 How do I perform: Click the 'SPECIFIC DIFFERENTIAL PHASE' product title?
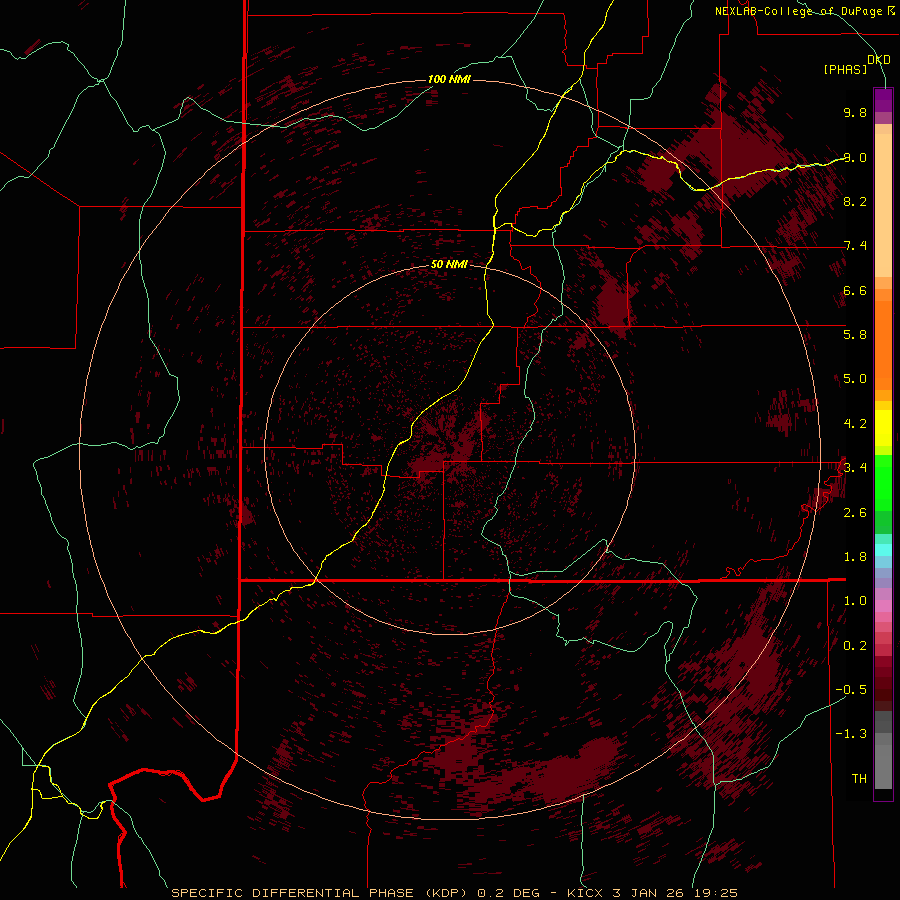point(292,893)
